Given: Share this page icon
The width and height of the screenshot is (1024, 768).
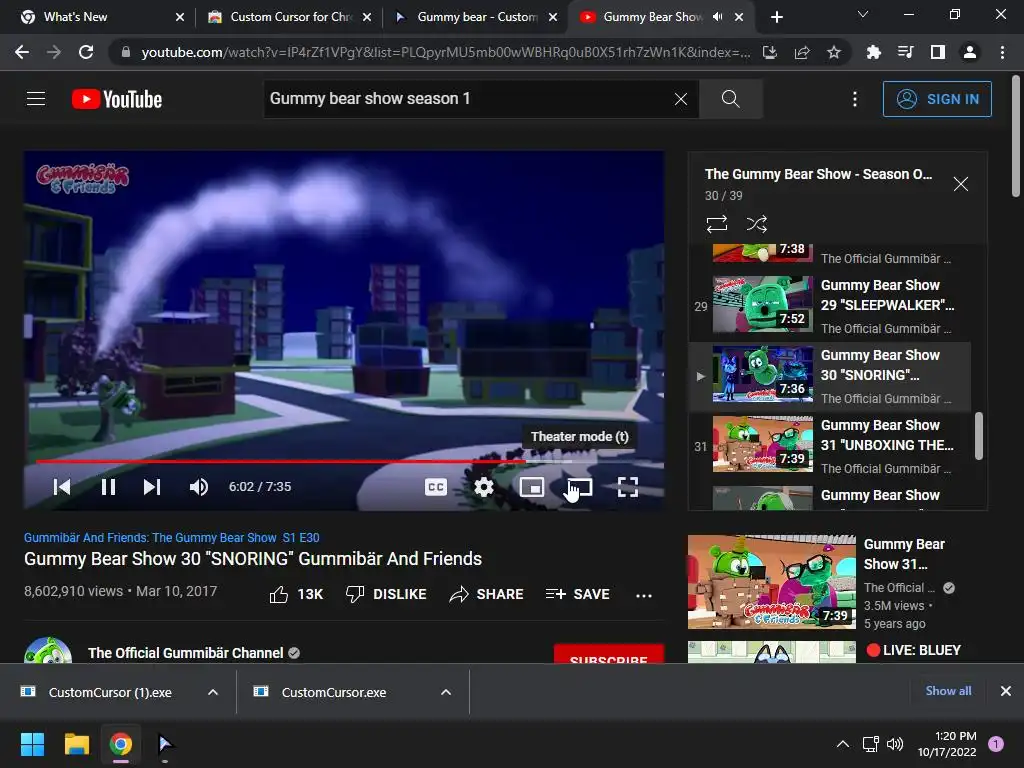Looking at the screenshot, I should tap(802, 52).
